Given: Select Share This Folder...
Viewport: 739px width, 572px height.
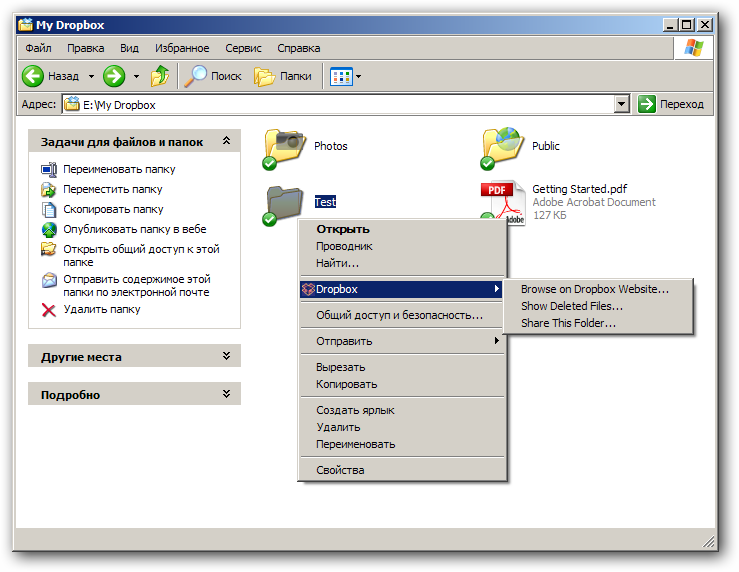Looking at the screenshot, I should 599,323.
